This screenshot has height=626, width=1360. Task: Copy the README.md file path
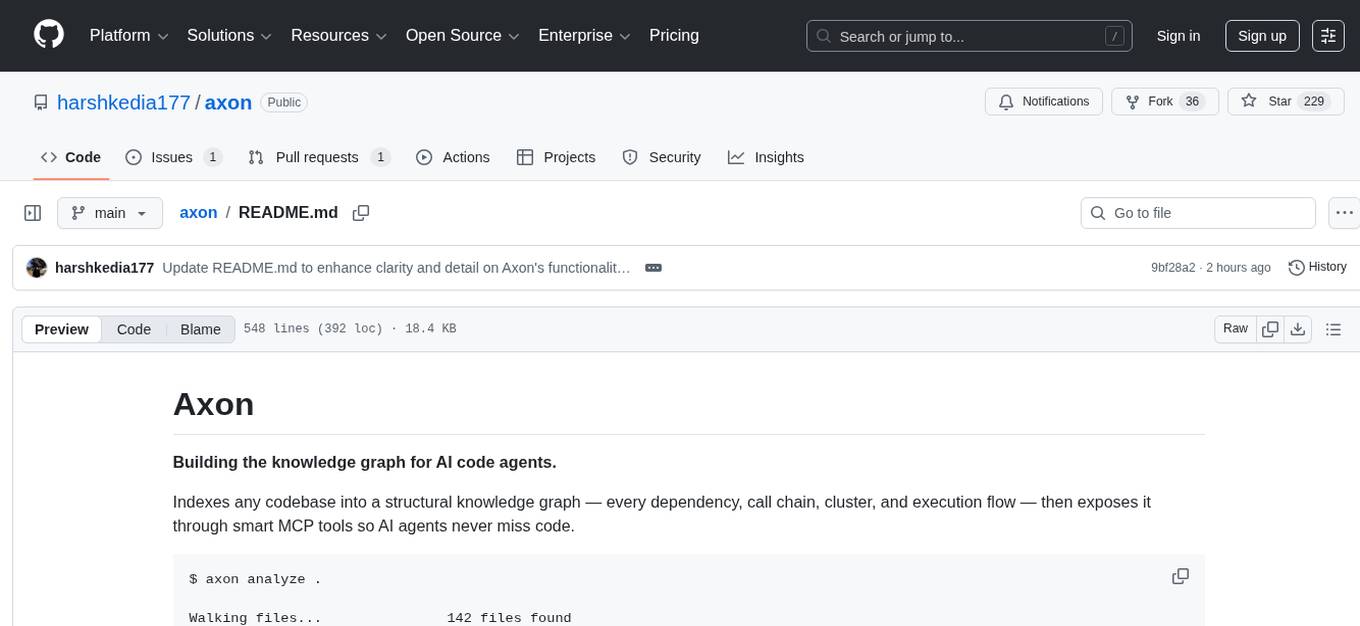(x=361, y=212)
